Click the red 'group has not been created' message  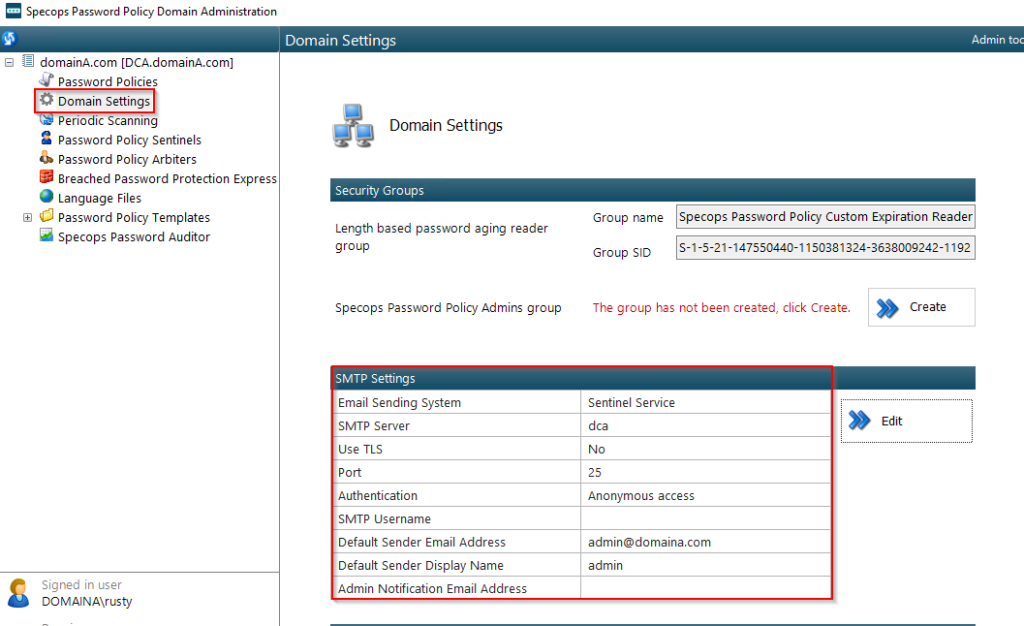[721, 307]
